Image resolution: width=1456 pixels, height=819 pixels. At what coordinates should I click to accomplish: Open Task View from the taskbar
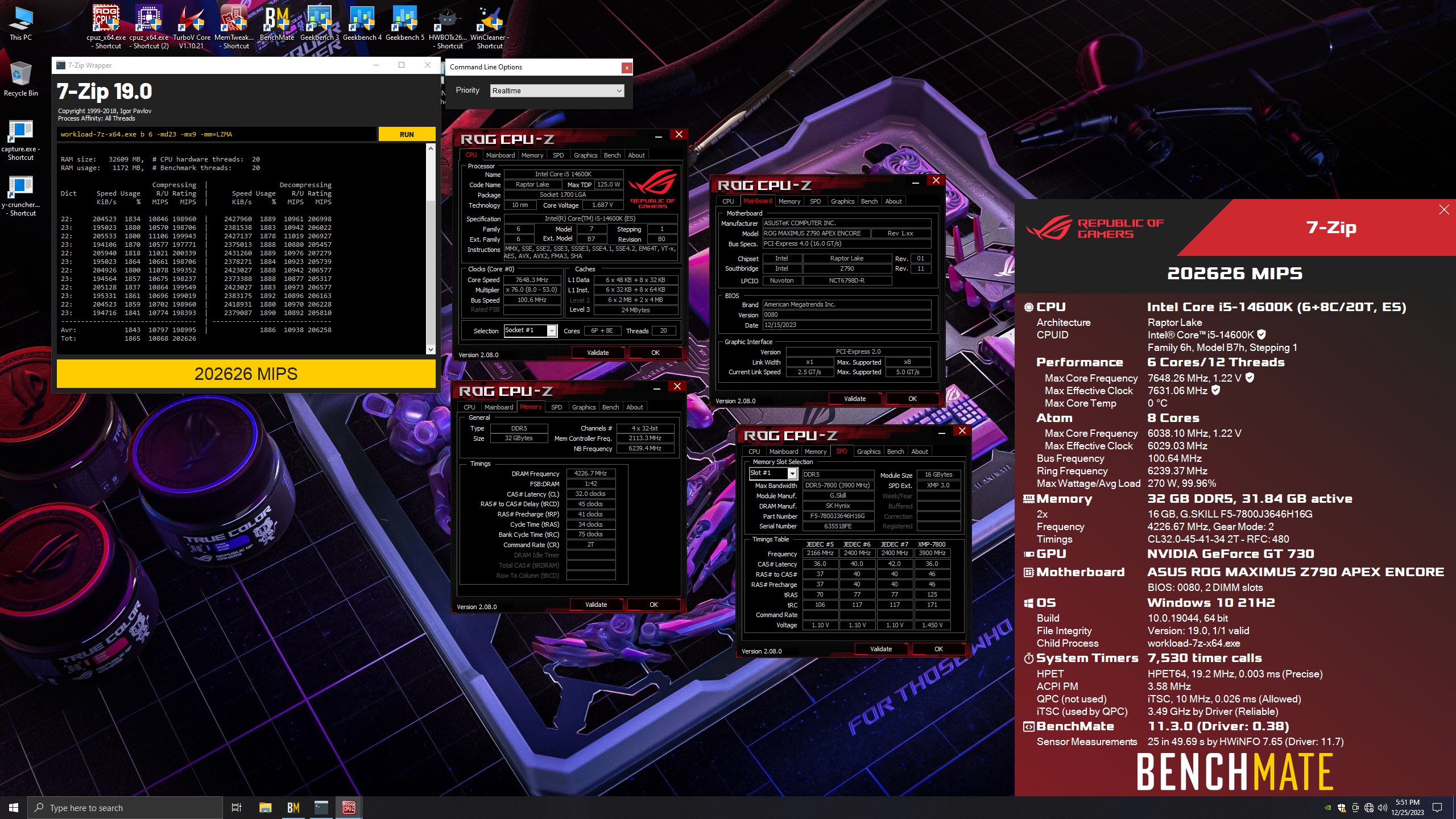(x=237, y=808)
